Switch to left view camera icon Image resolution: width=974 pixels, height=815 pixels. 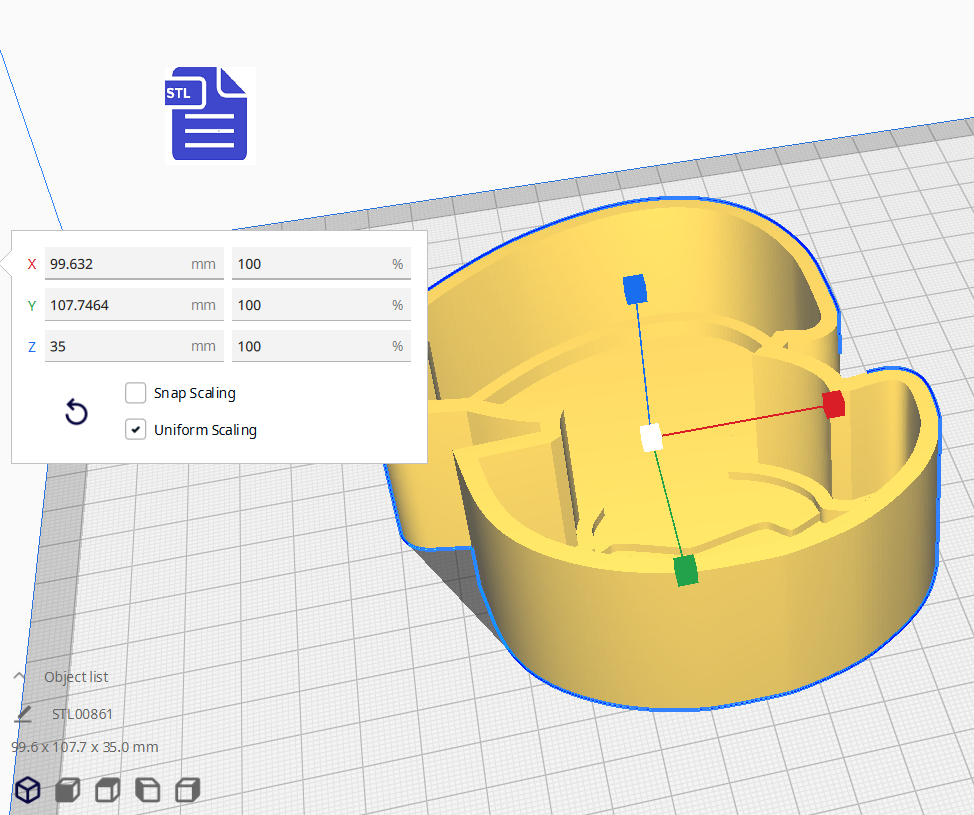pos(148,790)
